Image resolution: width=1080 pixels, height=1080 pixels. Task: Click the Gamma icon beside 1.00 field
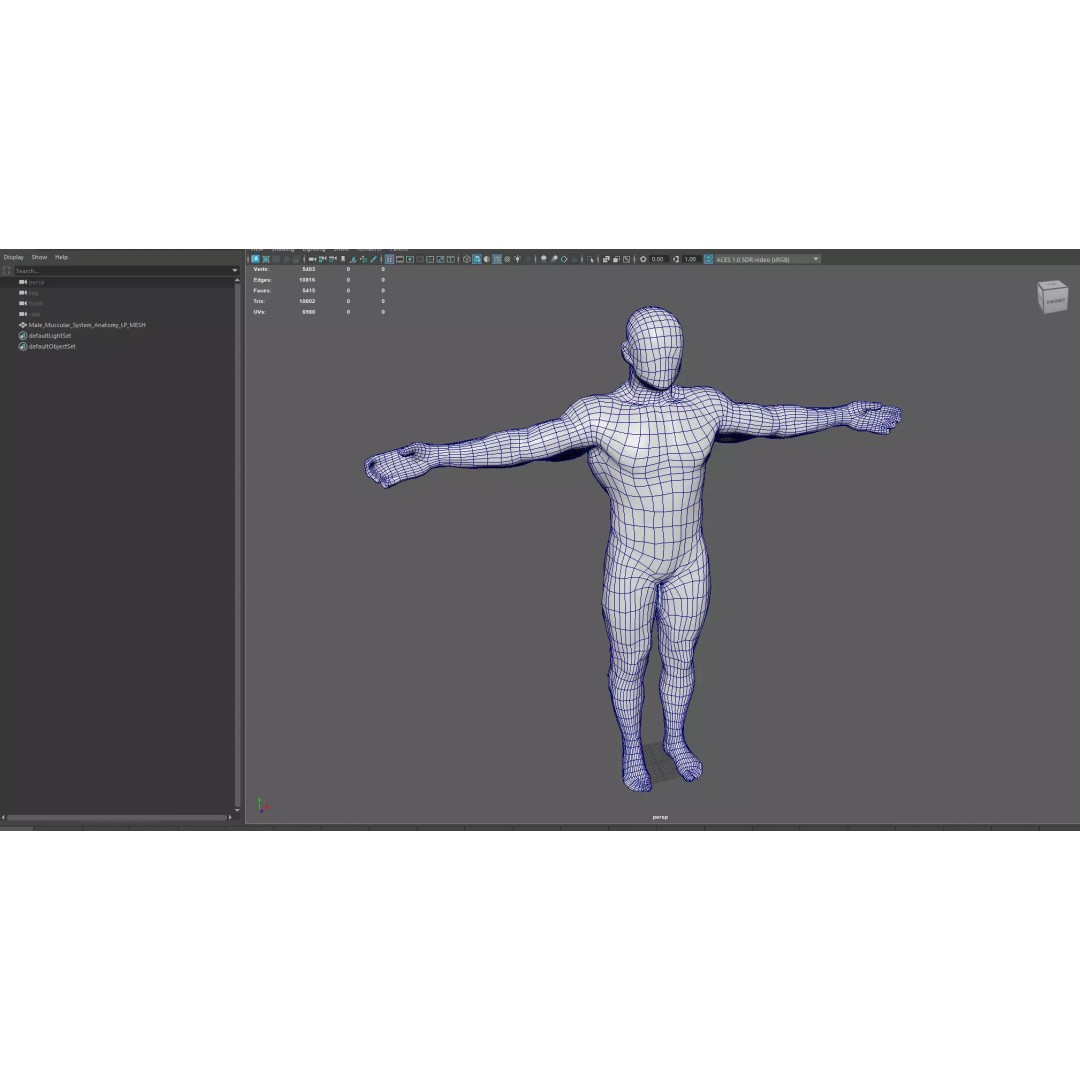[x=676, y=259]
